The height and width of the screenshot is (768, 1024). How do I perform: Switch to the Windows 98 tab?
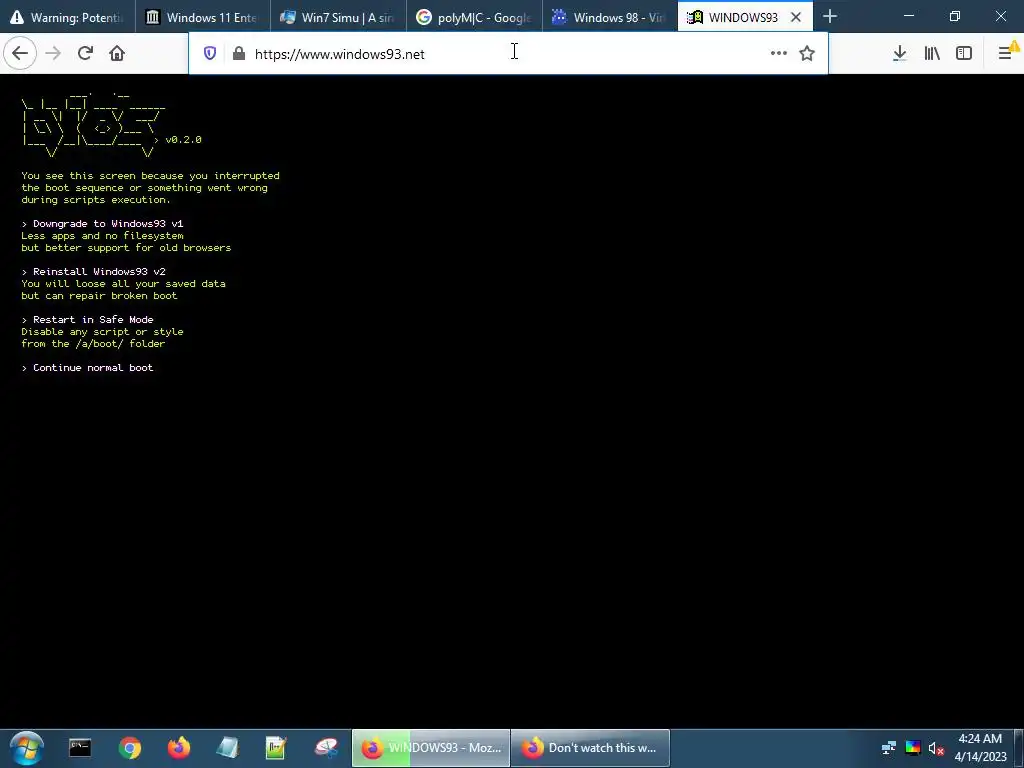610,17
